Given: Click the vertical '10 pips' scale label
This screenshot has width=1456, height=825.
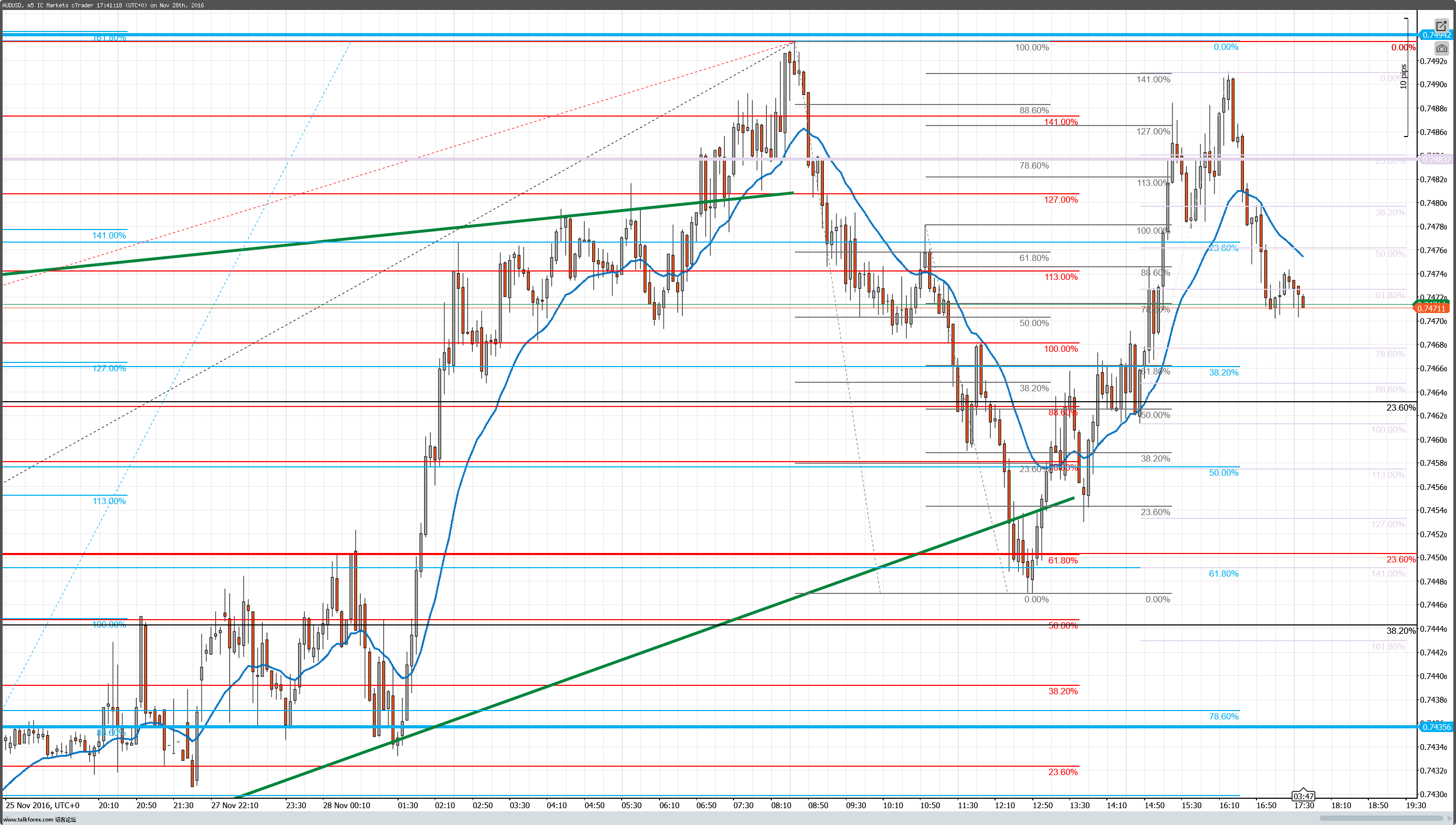Looking at the screenshot, I should [1403, 77].
